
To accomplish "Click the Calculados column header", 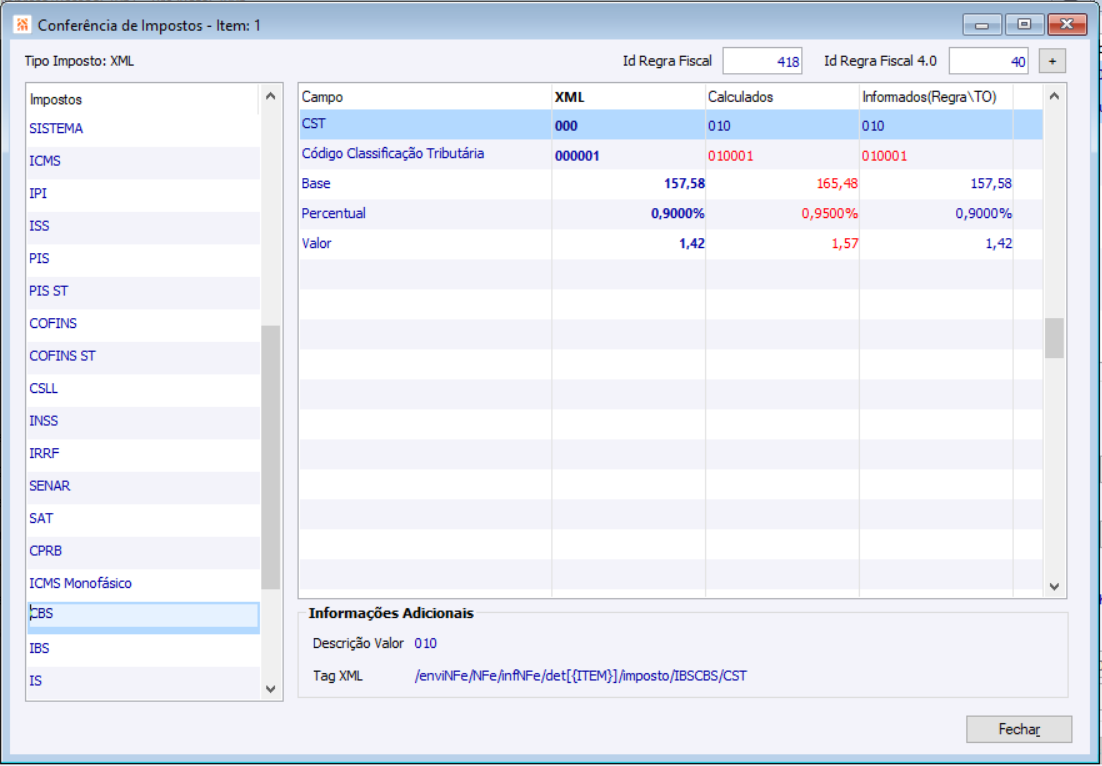I will click(x=782, y=97).
